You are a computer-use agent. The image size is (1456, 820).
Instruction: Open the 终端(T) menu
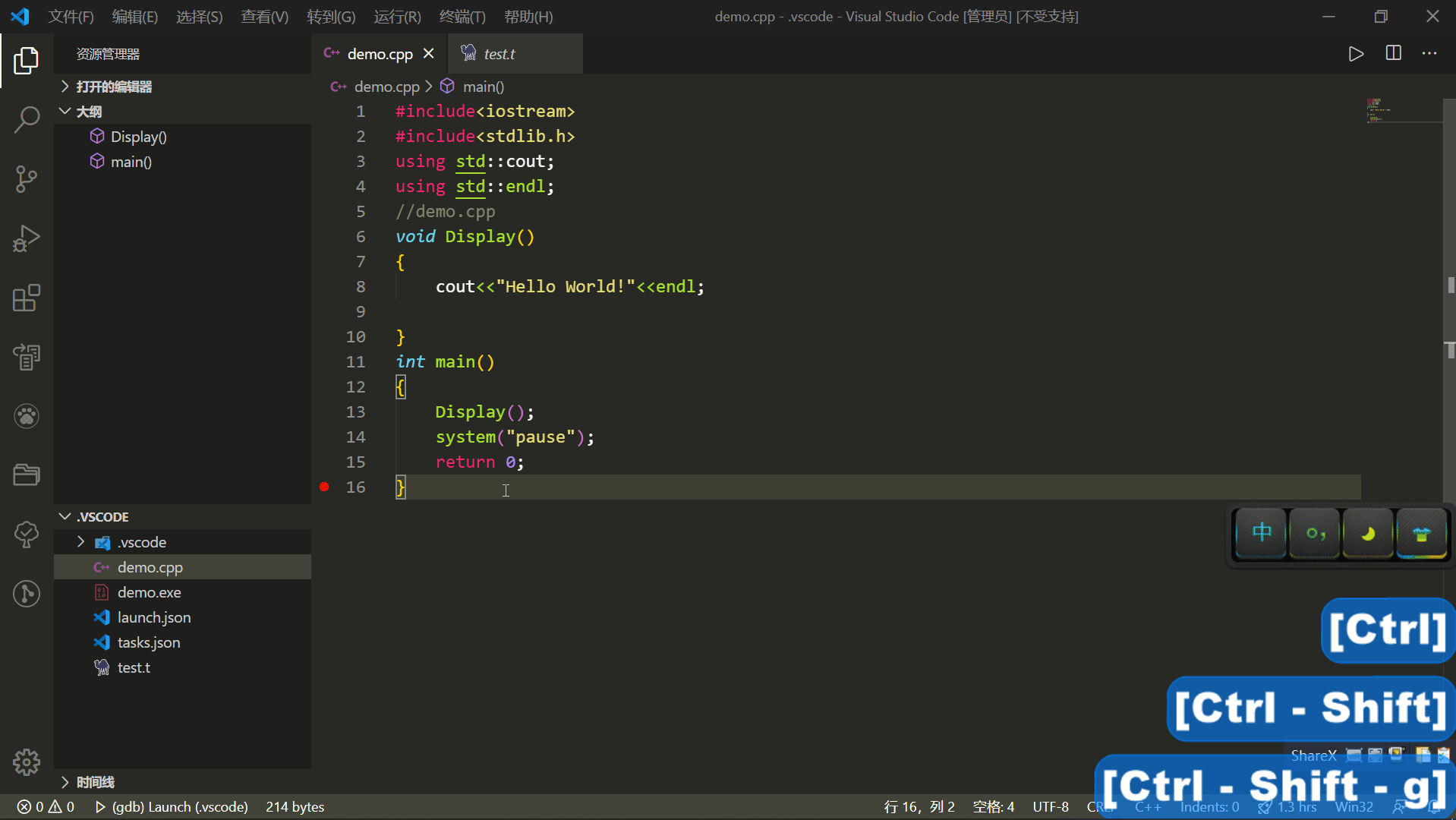click(462, 17)
